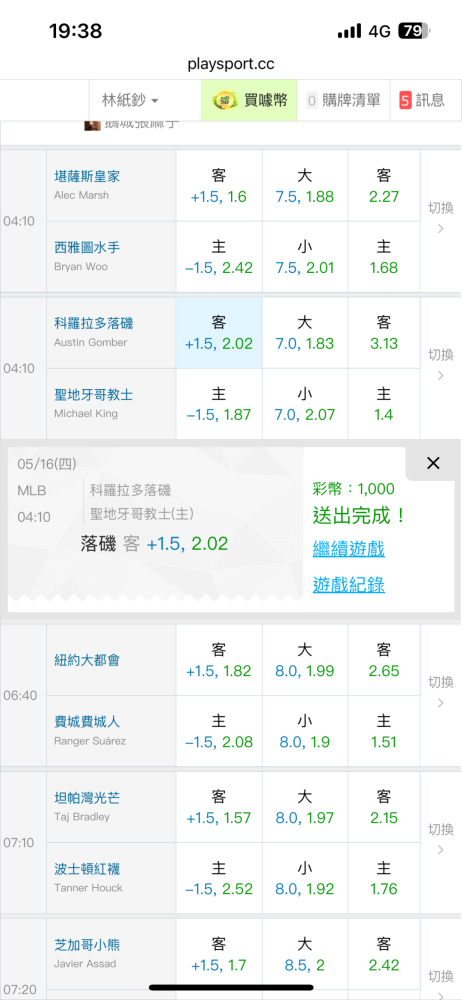The image size is (462, 1000).
Task: Open 波士頓紅襪 team link
Action: [87, 869]
